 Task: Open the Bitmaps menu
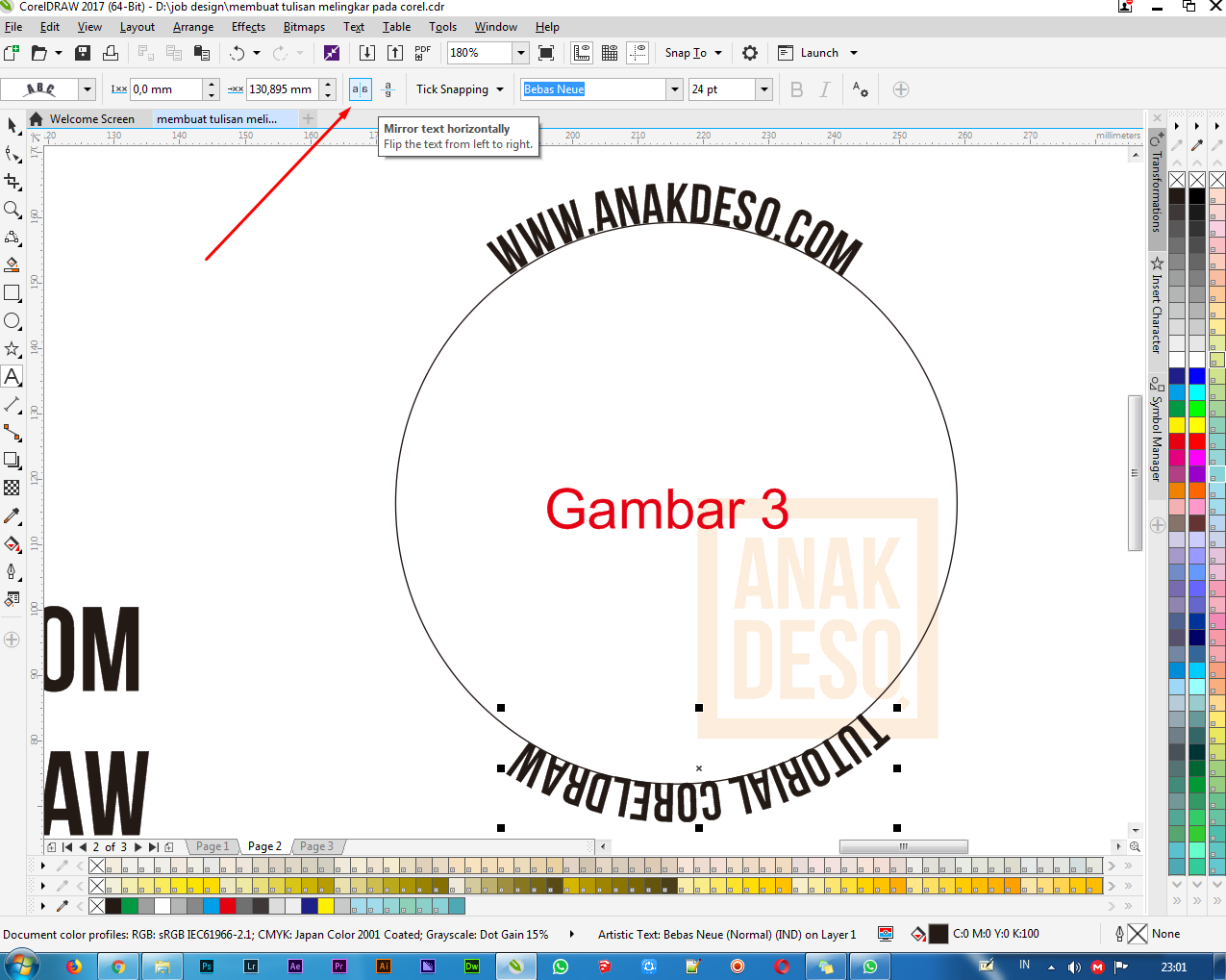pyautogui.click(x=304, y=27)
